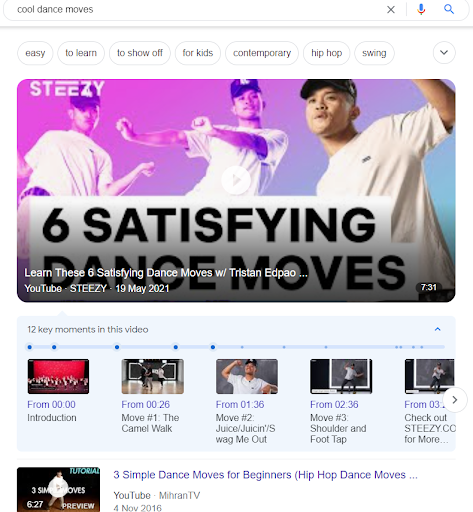Collapse the '12 key moments' panel
This screenshot has height=512, width=473.
point(438,329)
